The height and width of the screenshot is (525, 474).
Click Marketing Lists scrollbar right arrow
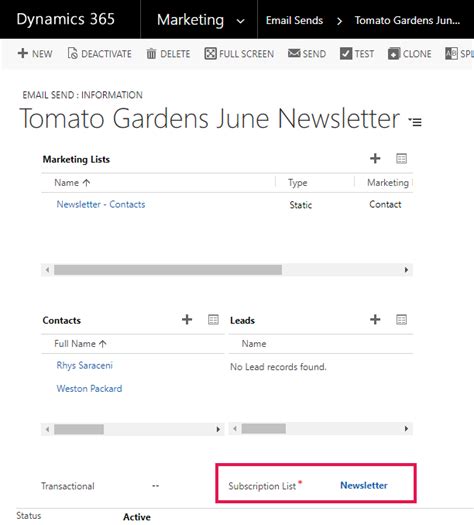tap(406, 270)
